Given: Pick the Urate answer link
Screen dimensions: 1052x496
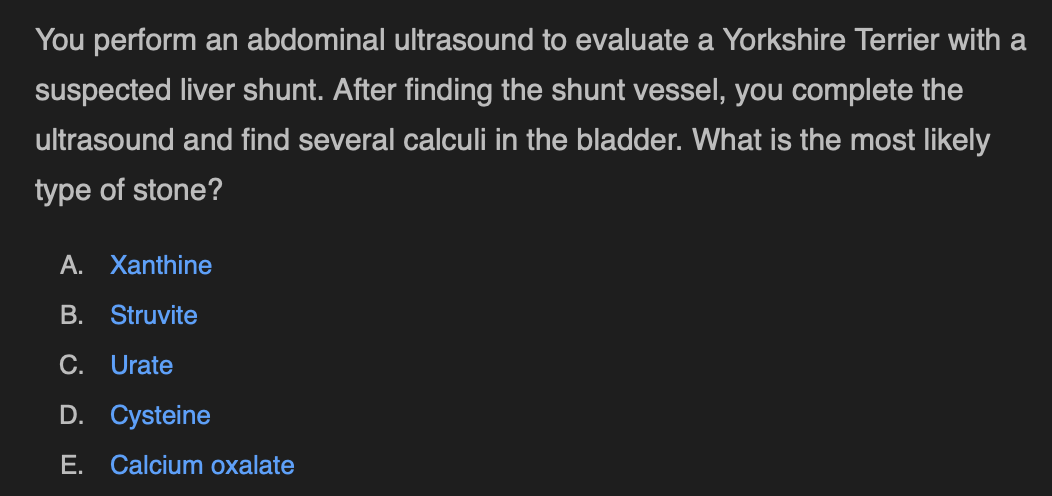Looking at the screenshot, I should 142,365.
